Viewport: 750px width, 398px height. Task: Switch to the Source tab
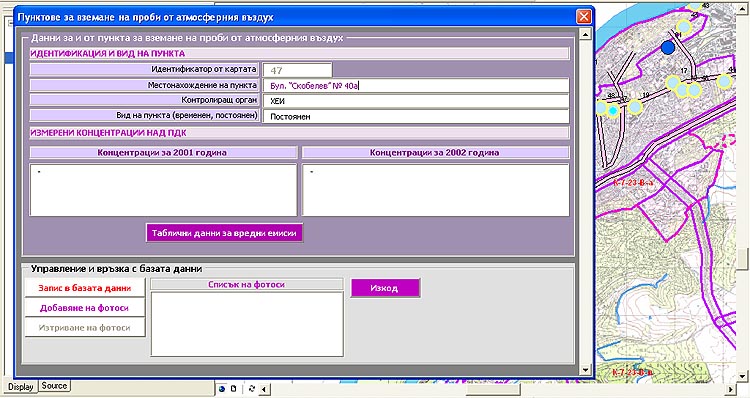pos(54,386)
